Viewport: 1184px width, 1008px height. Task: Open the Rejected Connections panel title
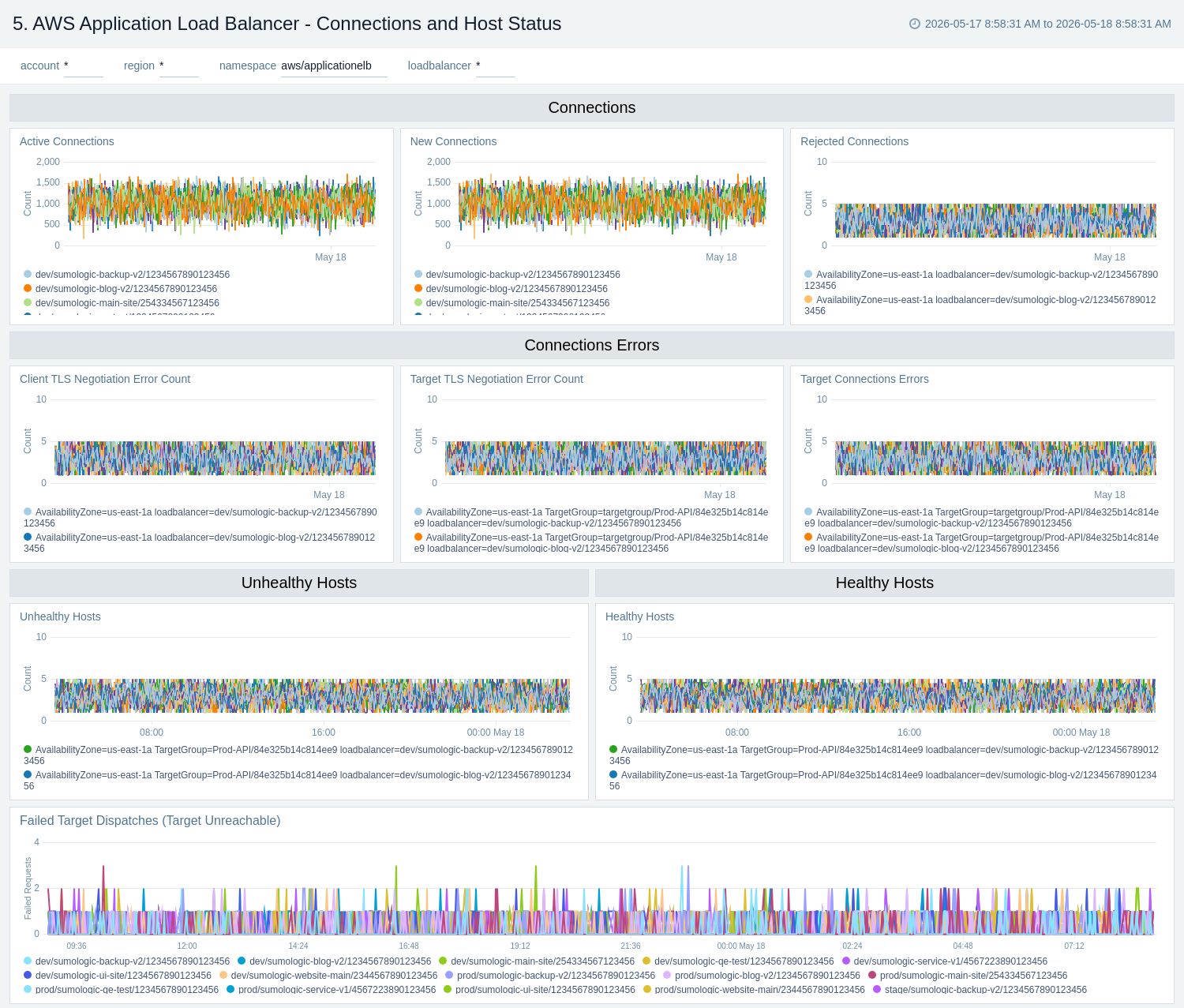click(x=854, y=141)
